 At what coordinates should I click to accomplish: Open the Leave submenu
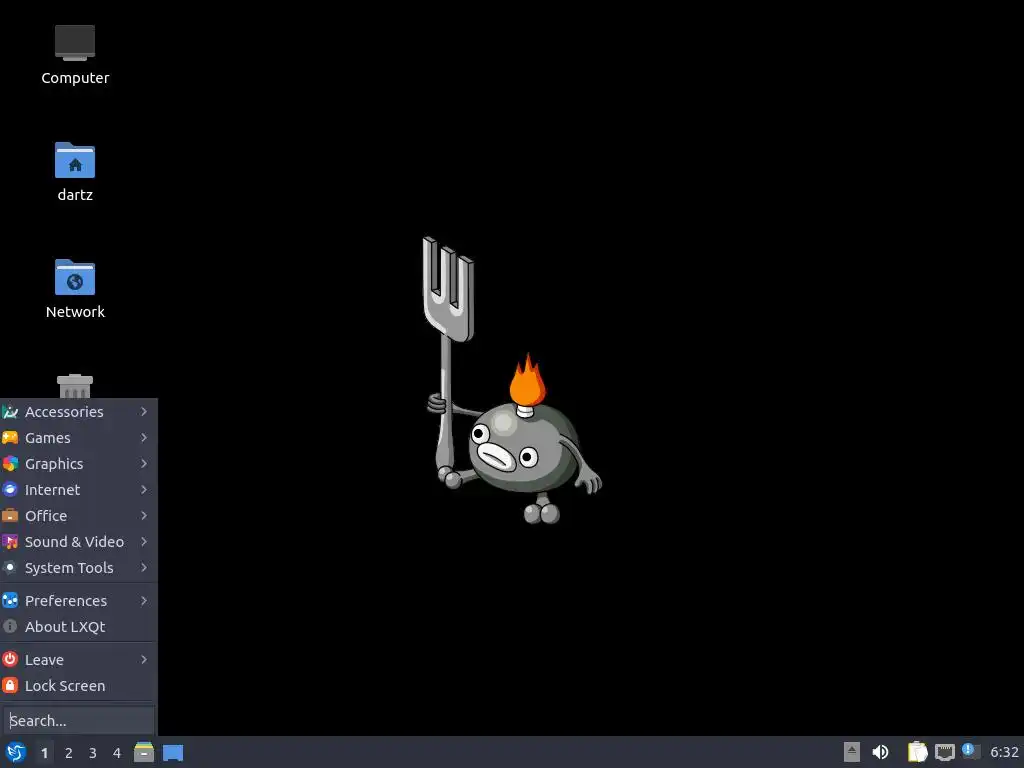coord(78,660)
